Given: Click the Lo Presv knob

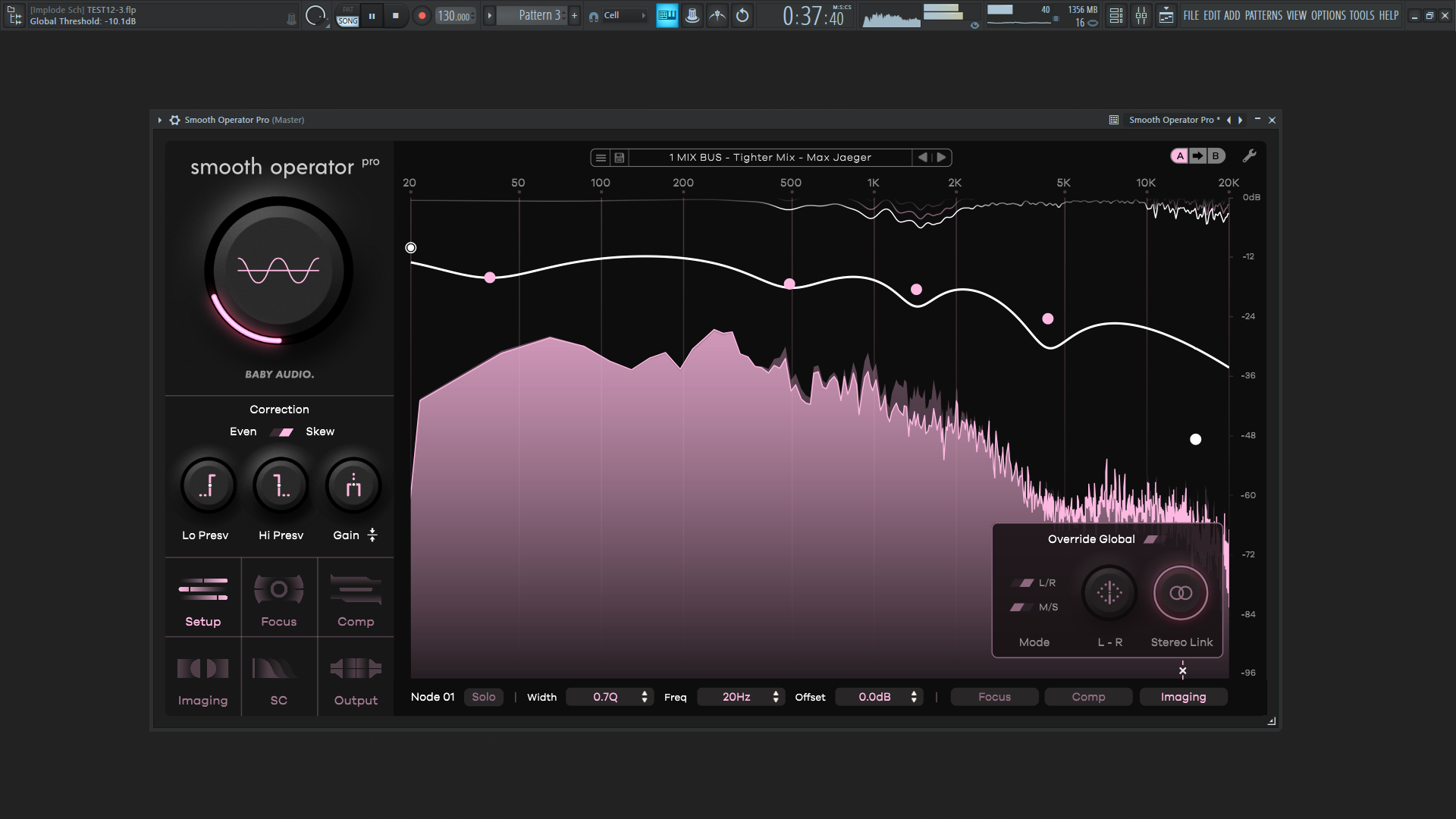Looking at the screenshot, I should coord(208,486).
